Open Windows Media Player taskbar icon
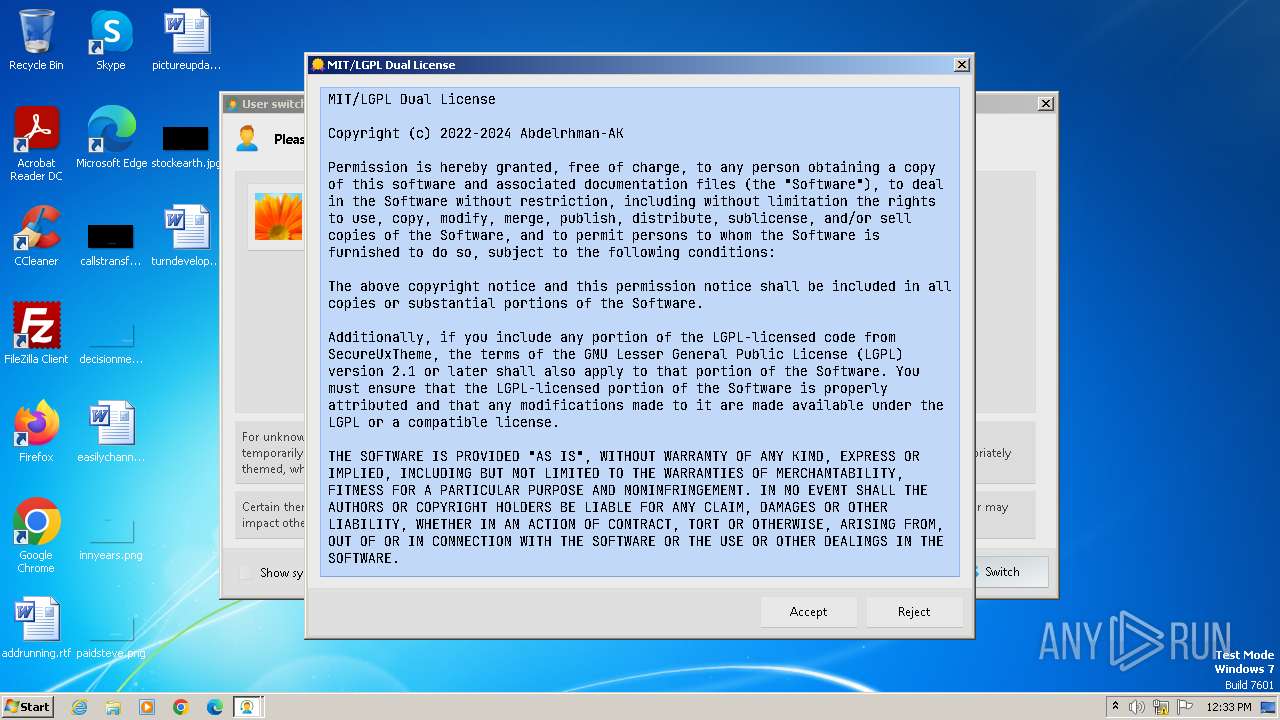Viewport: 1280px width, 720px height. [147, 707]
